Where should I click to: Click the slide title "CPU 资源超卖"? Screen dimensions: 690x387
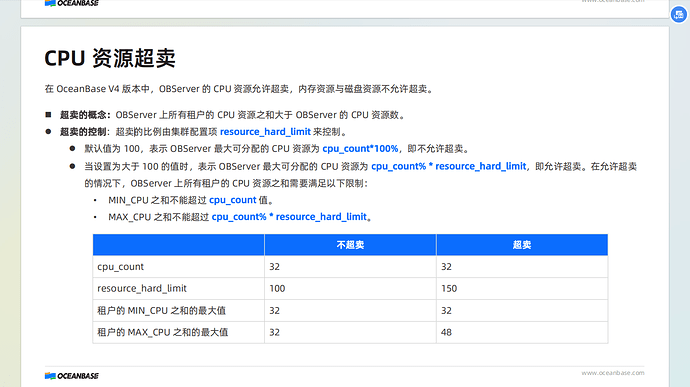pyautogui.click(x=110, y=58)
